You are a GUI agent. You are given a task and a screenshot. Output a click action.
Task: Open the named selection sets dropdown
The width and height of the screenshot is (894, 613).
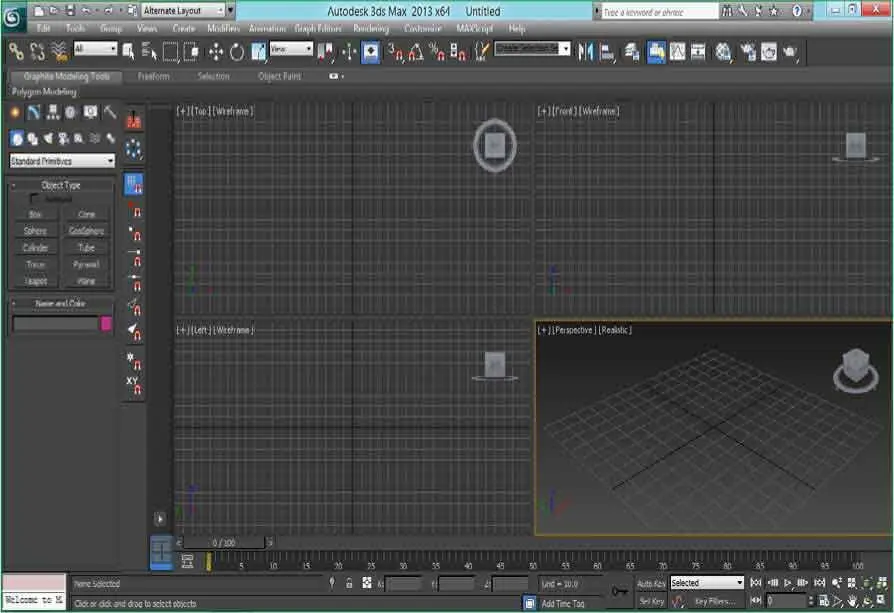click(532, 49)
